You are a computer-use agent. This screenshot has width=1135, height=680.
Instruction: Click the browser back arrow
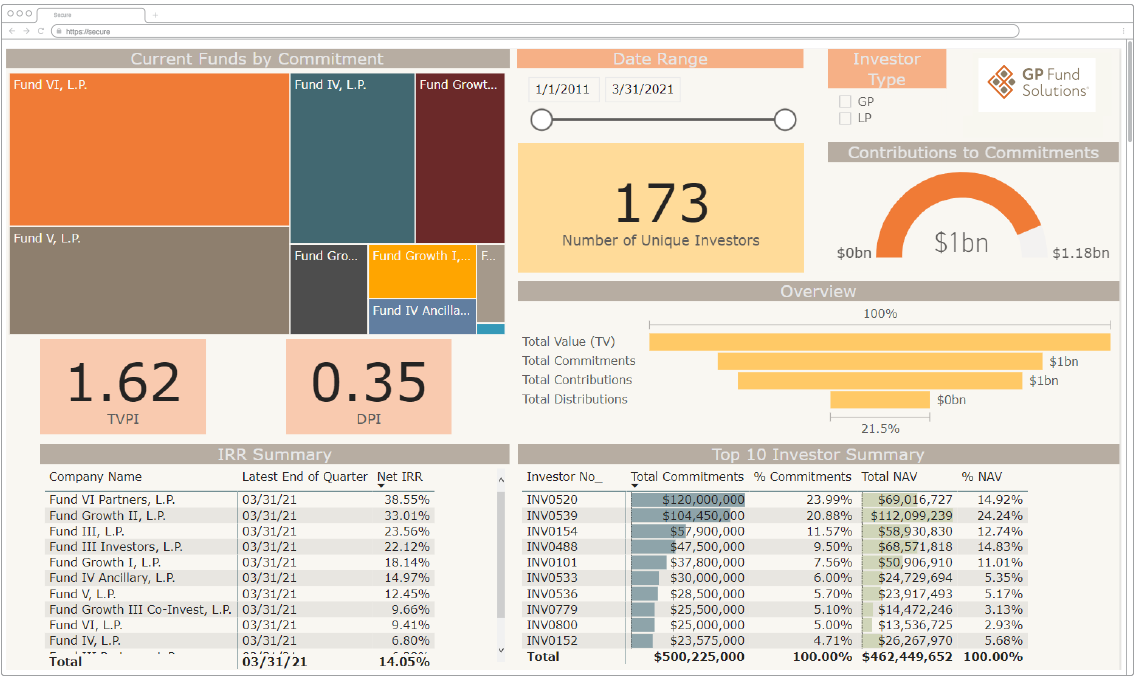pos(12,31)
